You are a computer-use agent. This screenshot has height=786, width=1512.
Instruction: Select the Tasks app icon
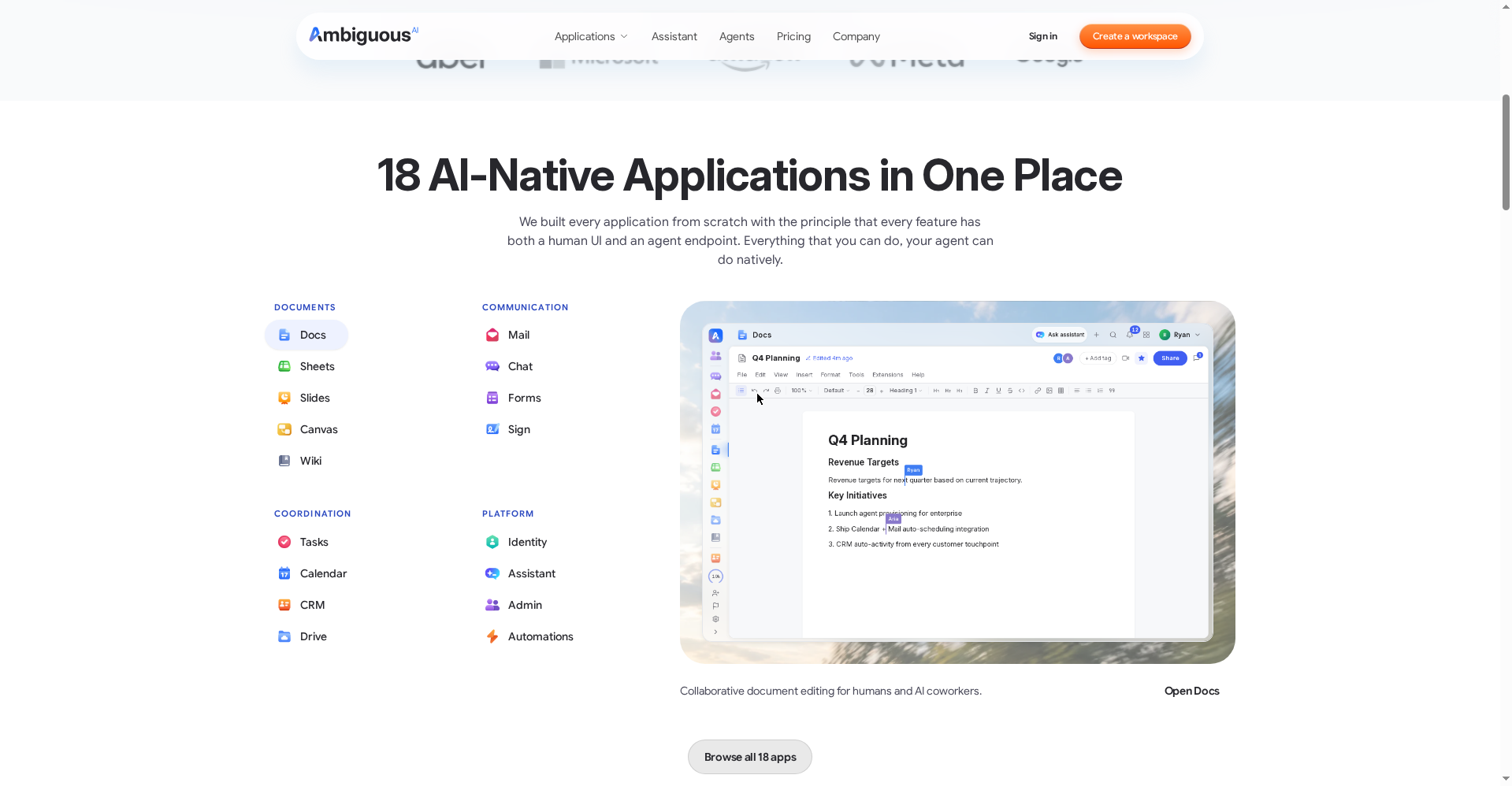pyautogui.click(x=284, y=542)
